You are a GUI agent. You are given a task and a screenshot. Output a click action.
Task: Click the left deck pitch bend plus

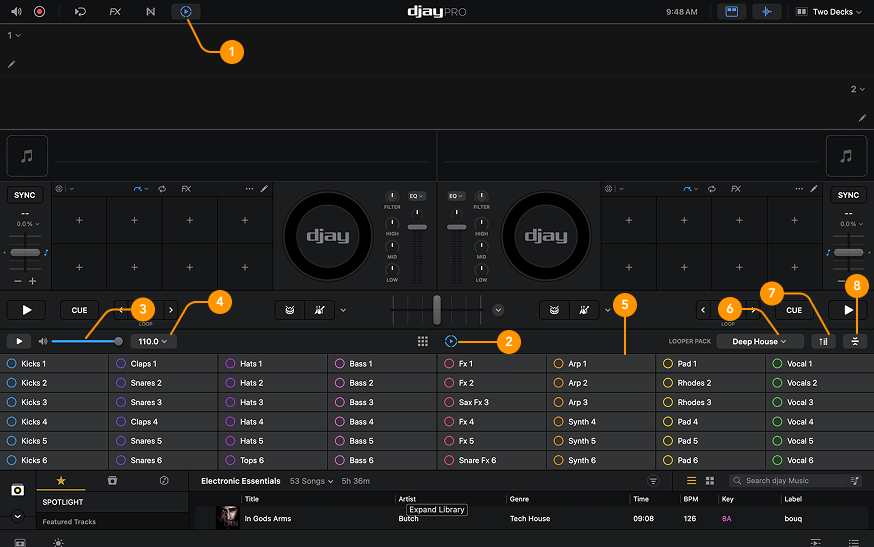pyautogui.click(x=33, y=281)
